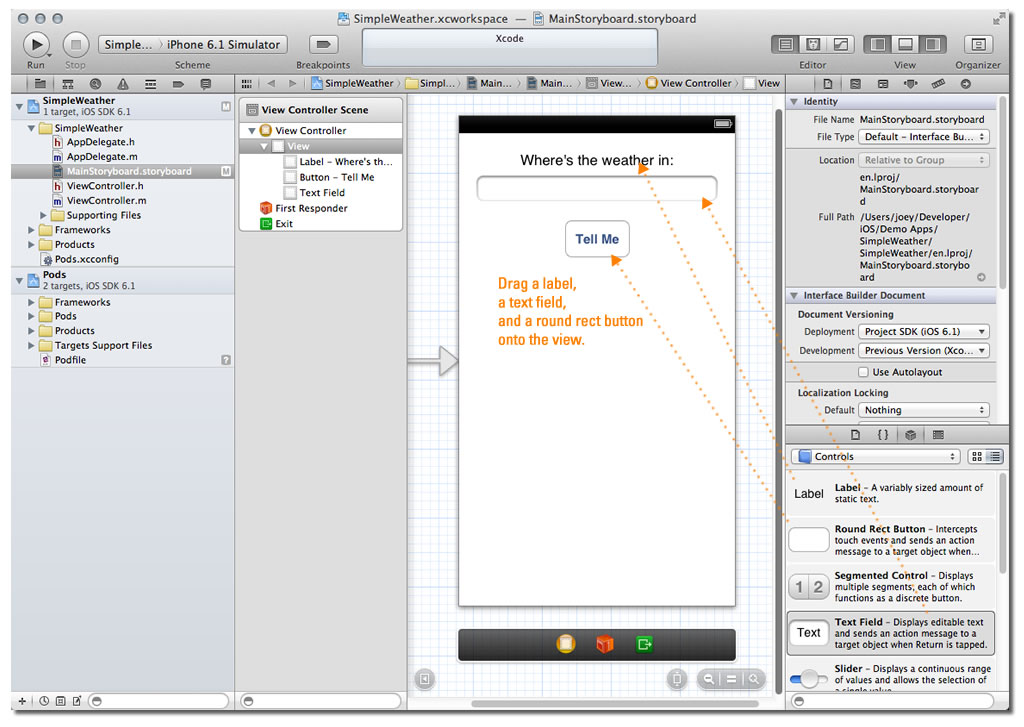Click the View Controller breadcrumb in jump bar

(690, 83)
